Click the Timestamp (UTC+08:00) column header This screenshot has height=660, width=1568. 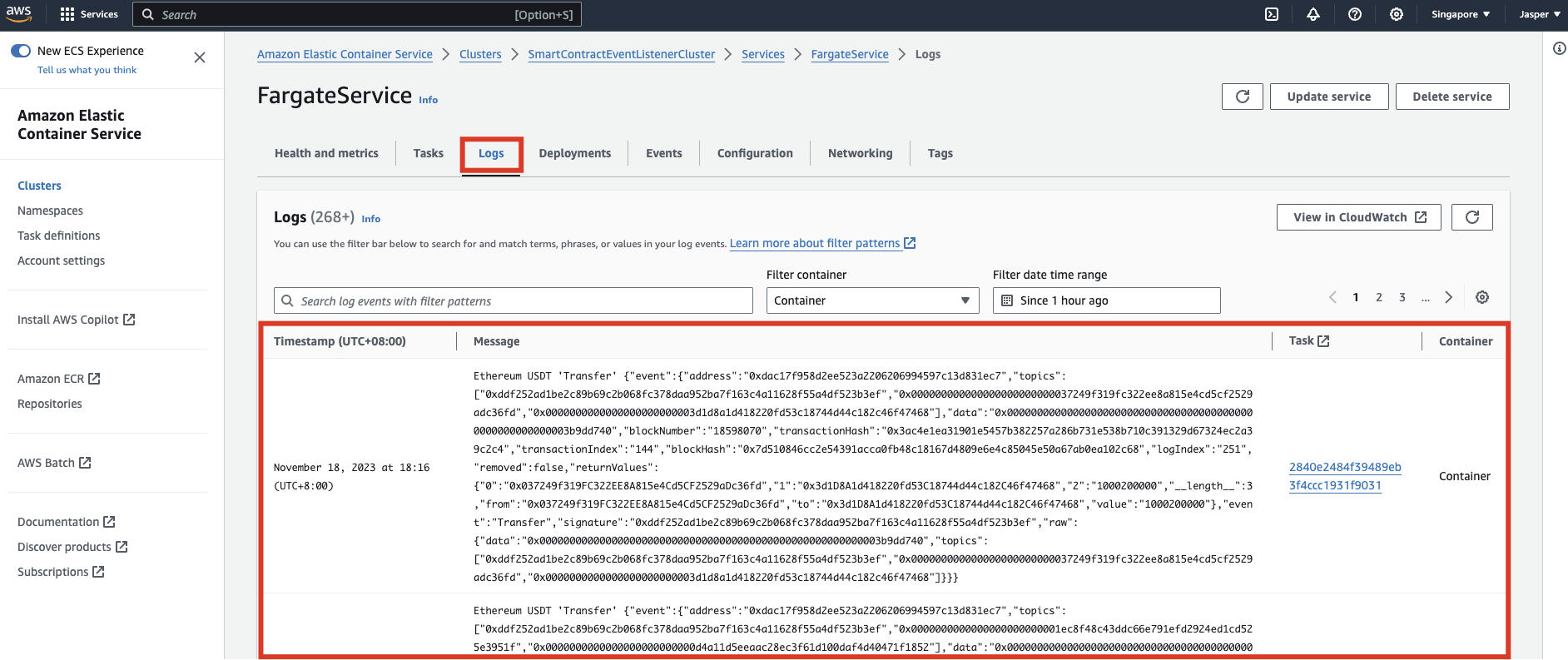[x=340, y=341]
